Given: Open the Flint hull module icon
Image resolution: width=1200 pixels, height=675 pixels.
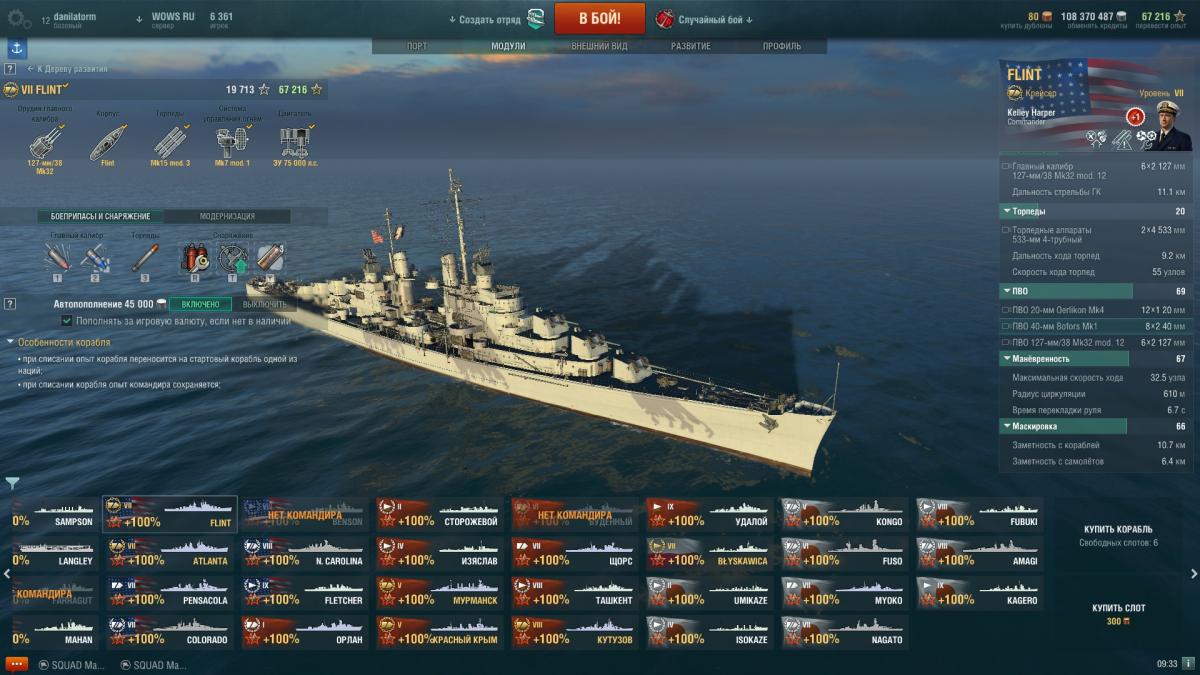Looking at the screenshot, I should pos(107,141).
